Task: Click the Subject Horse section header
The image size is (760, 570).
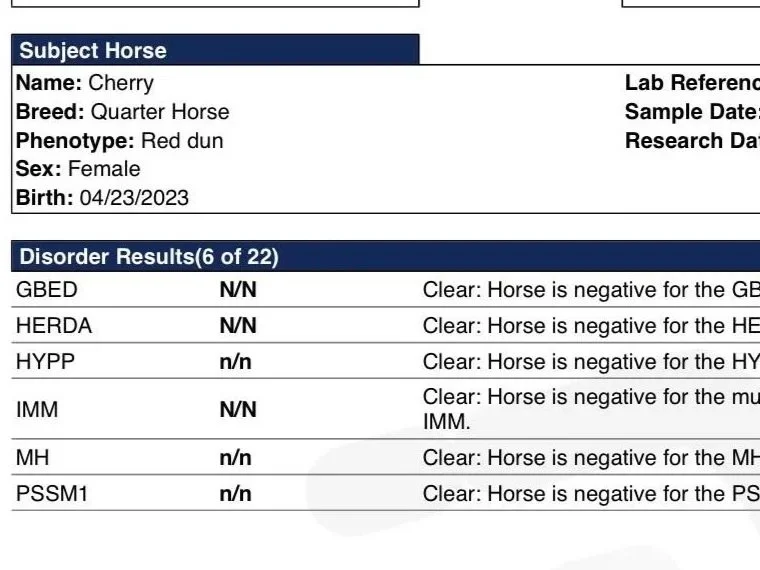Action: pos(215,50)
